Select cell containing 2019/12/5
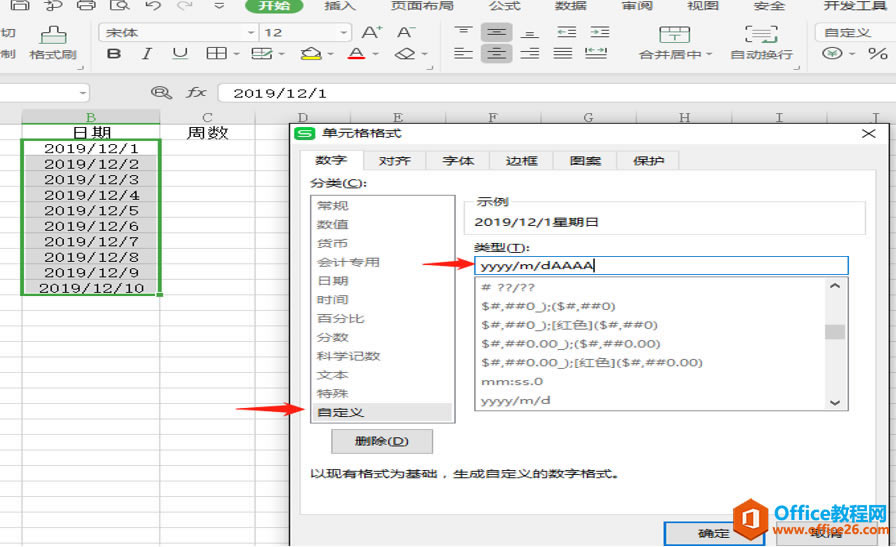The width and height of the screenshot is (896, 547). tap(91, 210)
